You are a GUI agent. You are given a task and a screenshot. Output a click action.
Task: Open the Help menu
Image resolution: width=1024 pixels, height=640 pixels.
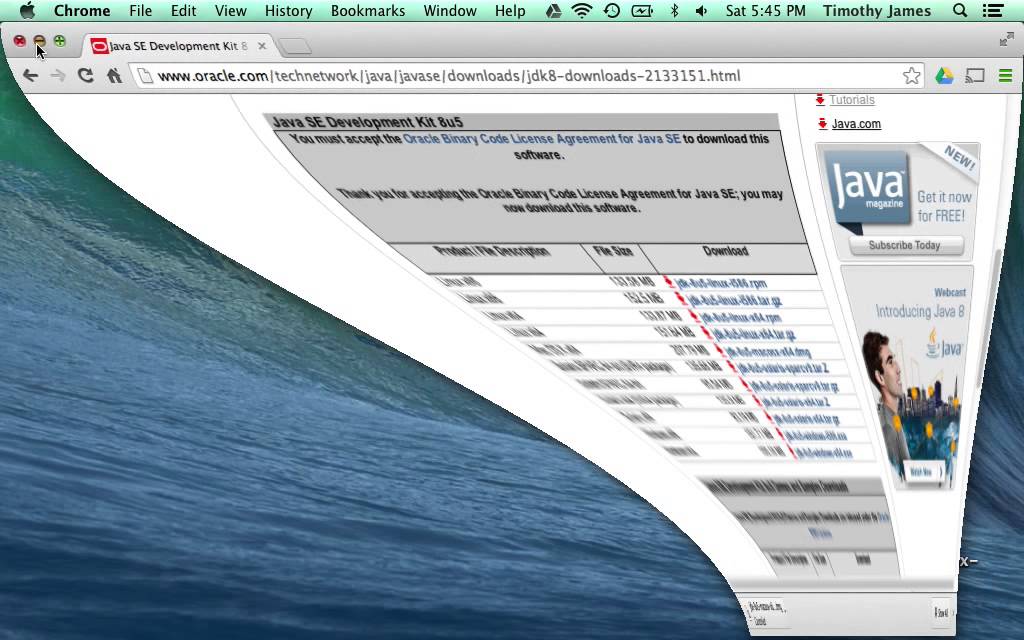pos(510,10)
